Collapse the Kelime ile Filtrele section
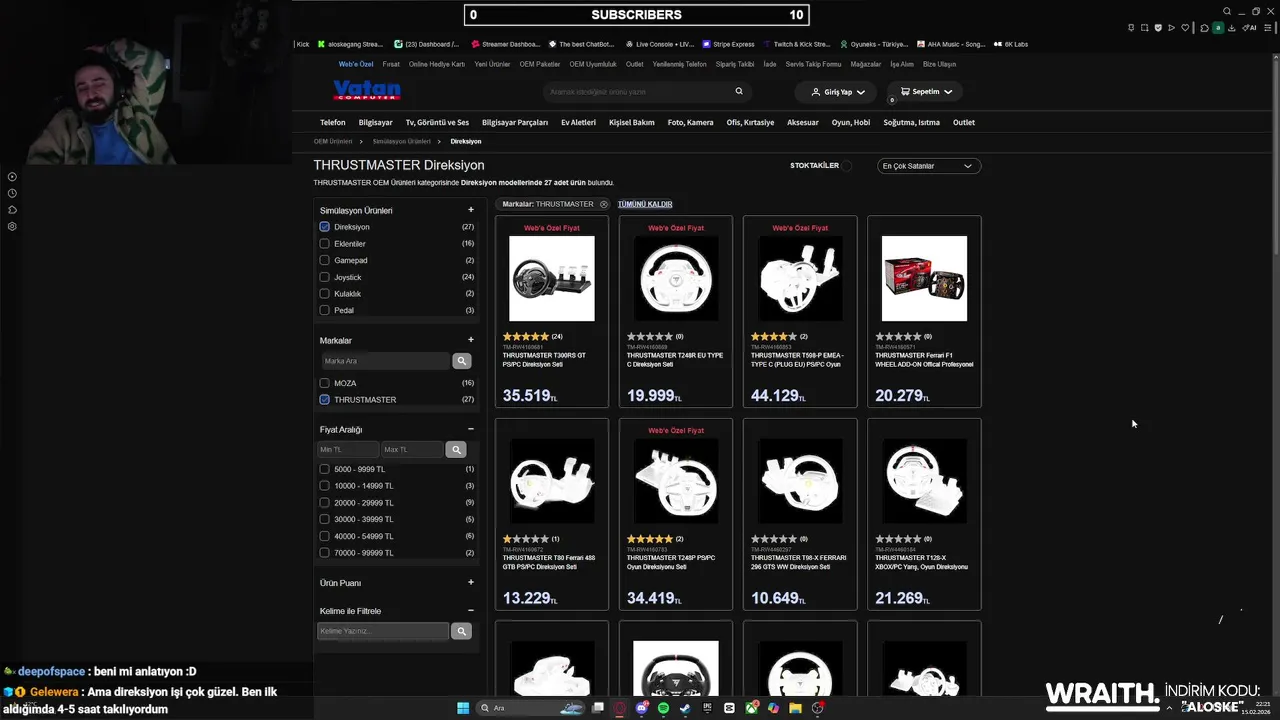1280x720 pixels. pos(470,610)
